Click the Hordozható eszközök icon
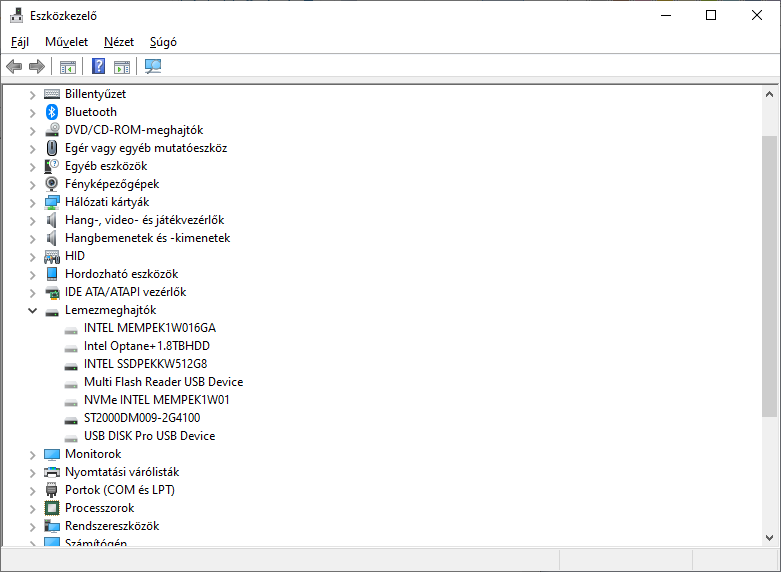Screen dimensions: 781x572 coord(52,274)
